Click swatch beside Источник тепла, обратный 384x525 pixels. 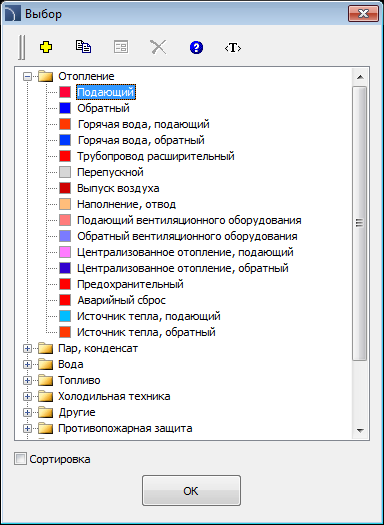tap(65, 332)
